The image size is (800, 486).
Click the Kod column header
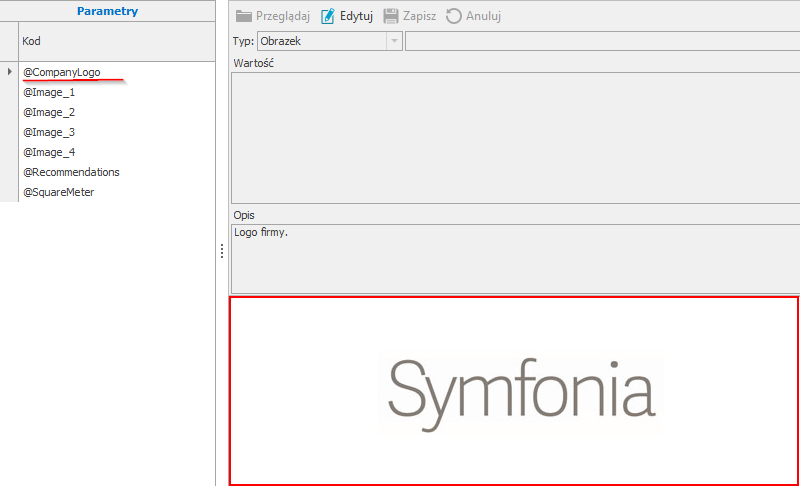(x=116, y=41)
